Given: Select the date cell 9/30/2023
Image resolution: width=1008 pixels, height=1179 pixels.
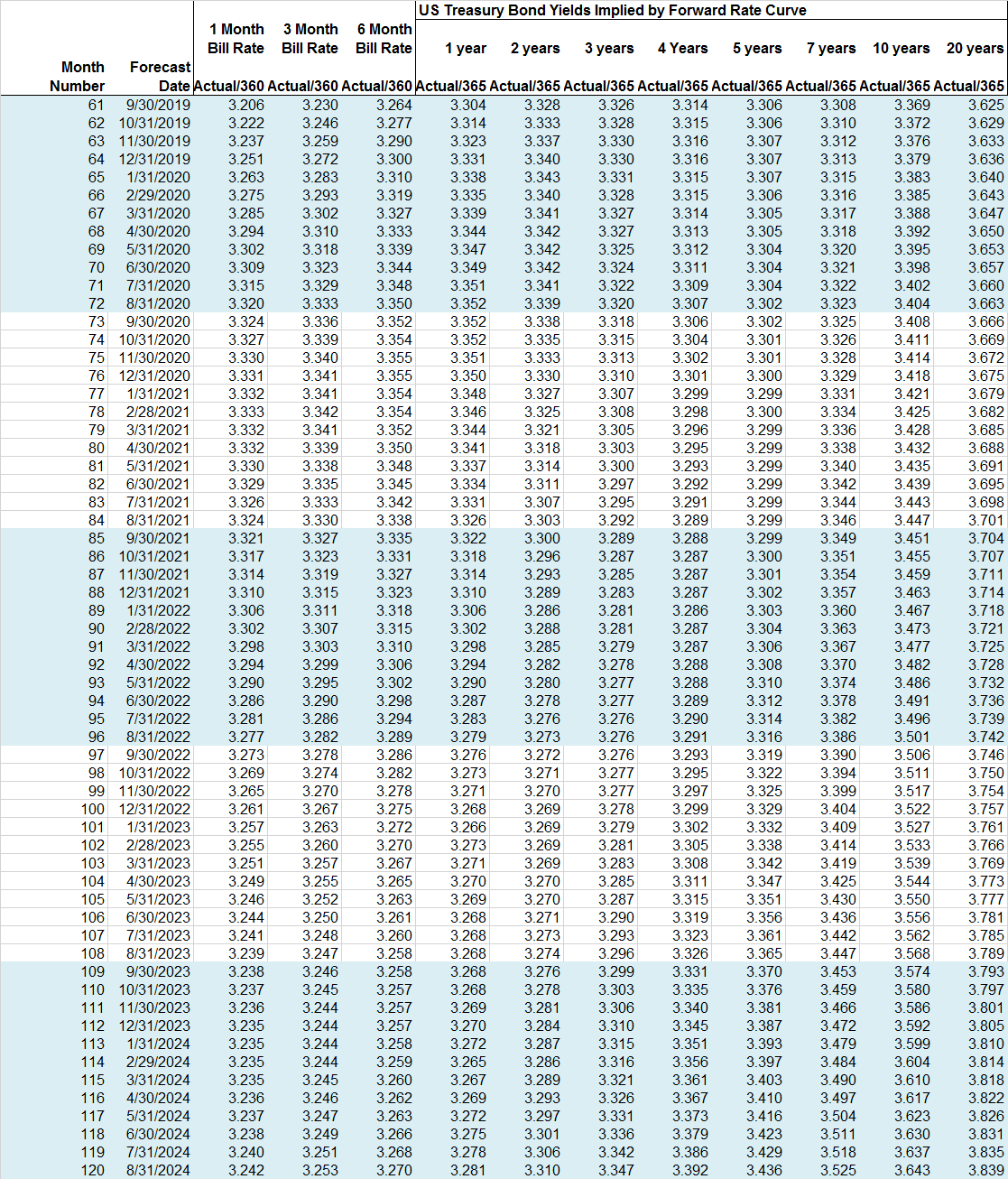Looking at the screenshot, I should tap(158, 971).
